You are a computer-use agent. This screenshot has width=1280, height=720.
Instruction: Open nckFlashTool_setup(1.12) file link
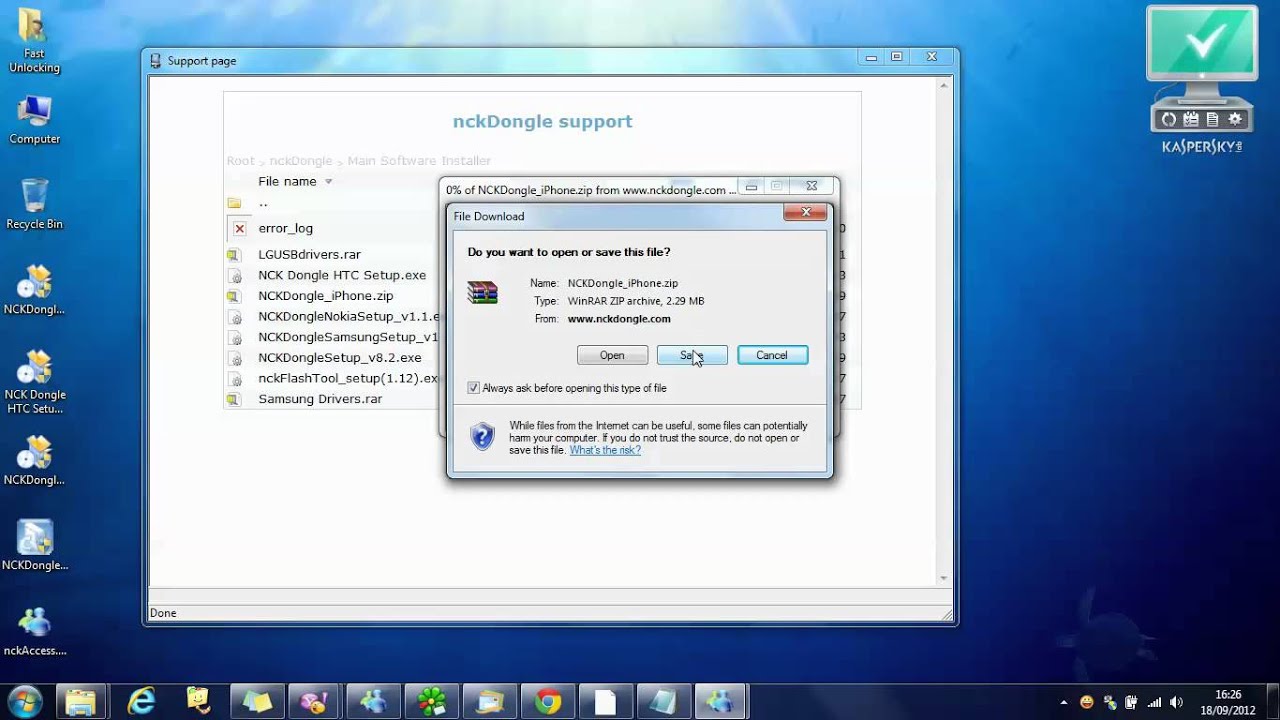pos(348,378)
